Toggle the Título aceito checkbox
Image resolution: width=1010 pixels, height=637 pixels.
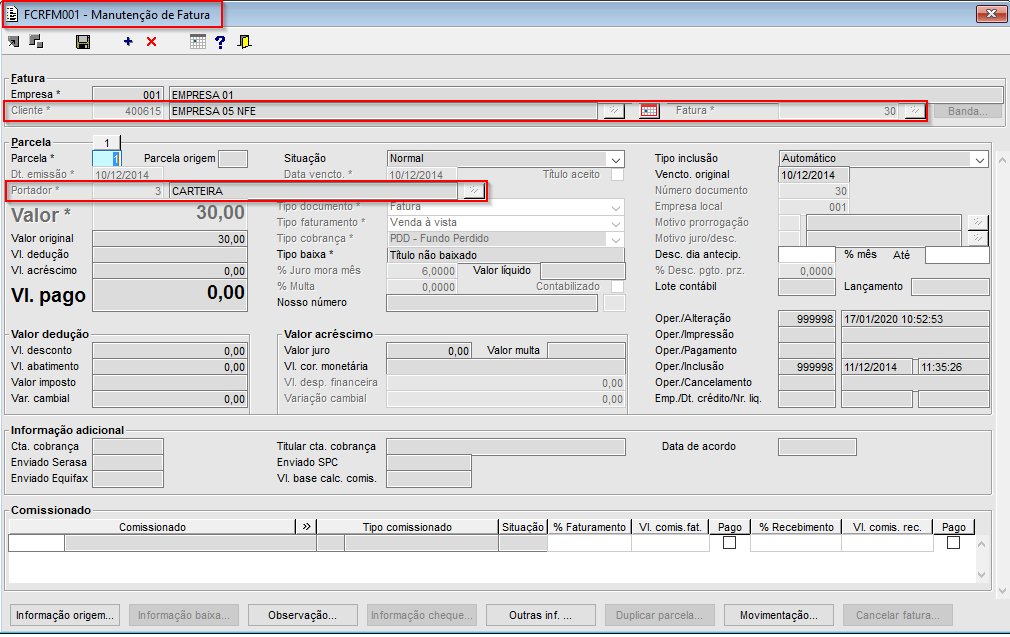click(617, 174)
